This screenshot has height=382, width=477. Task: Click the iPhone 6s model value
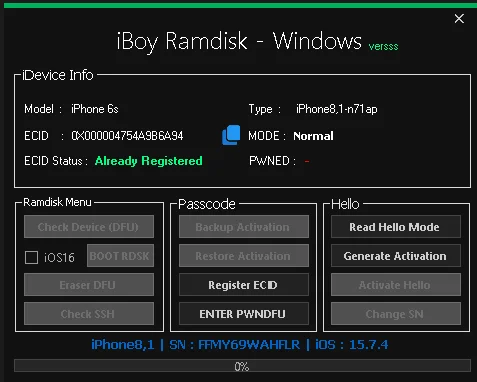(95, 109)
